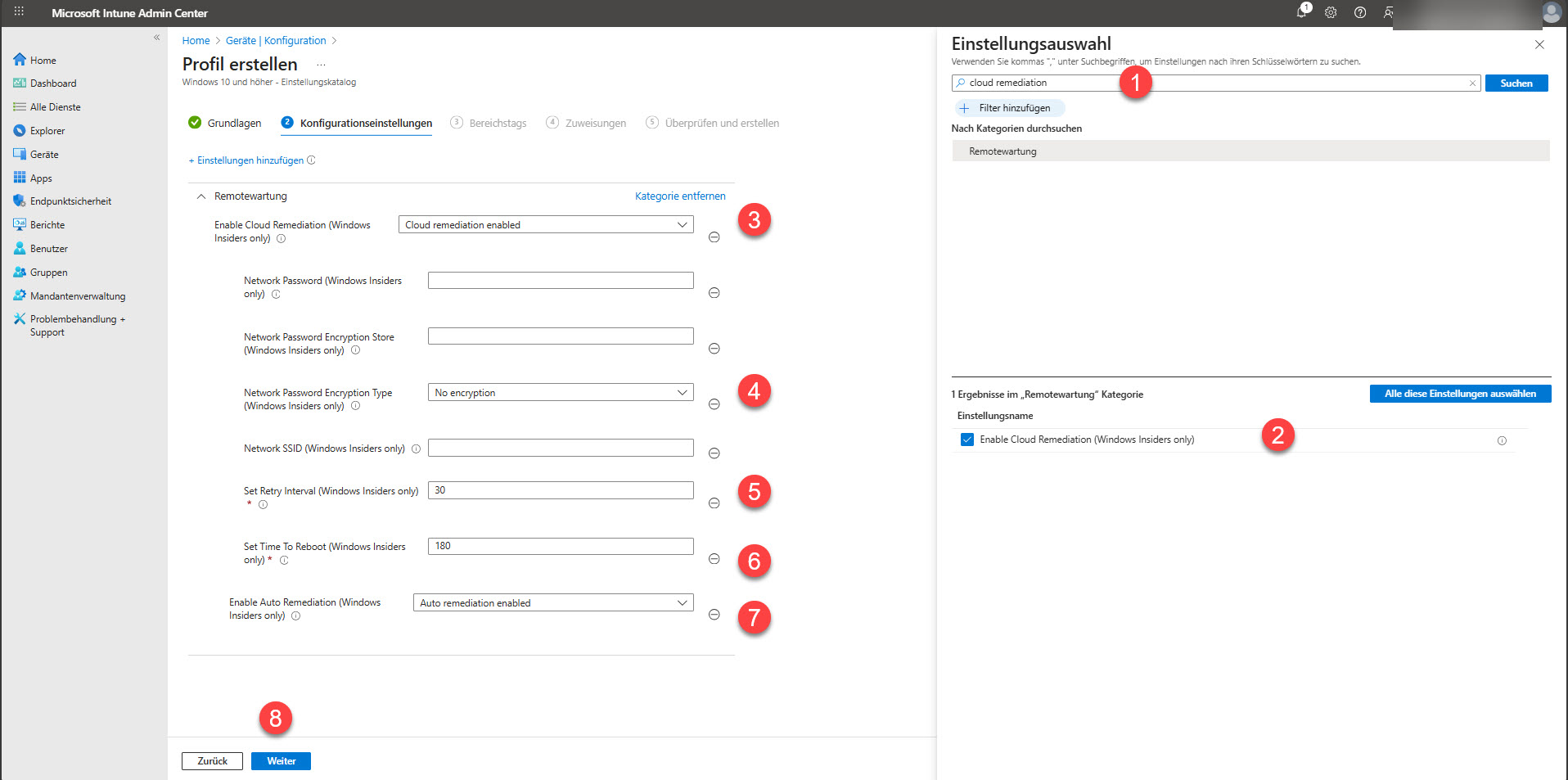Viewport: 1568px width, 780px height.
Task: Open the notifications bell icon
Action: (1302, 11)
